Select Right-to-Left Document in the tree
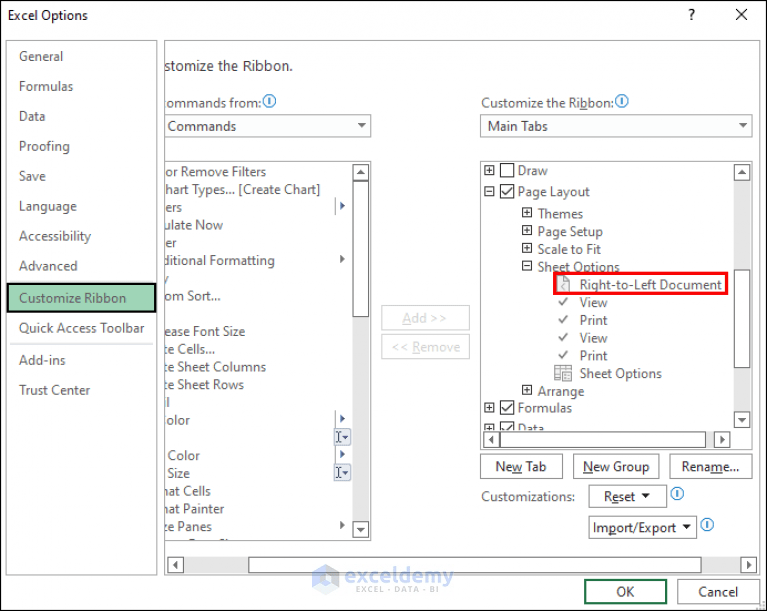The width and height of the screenshot is (767, 611). pyautogui.click(x=641, y=284)
